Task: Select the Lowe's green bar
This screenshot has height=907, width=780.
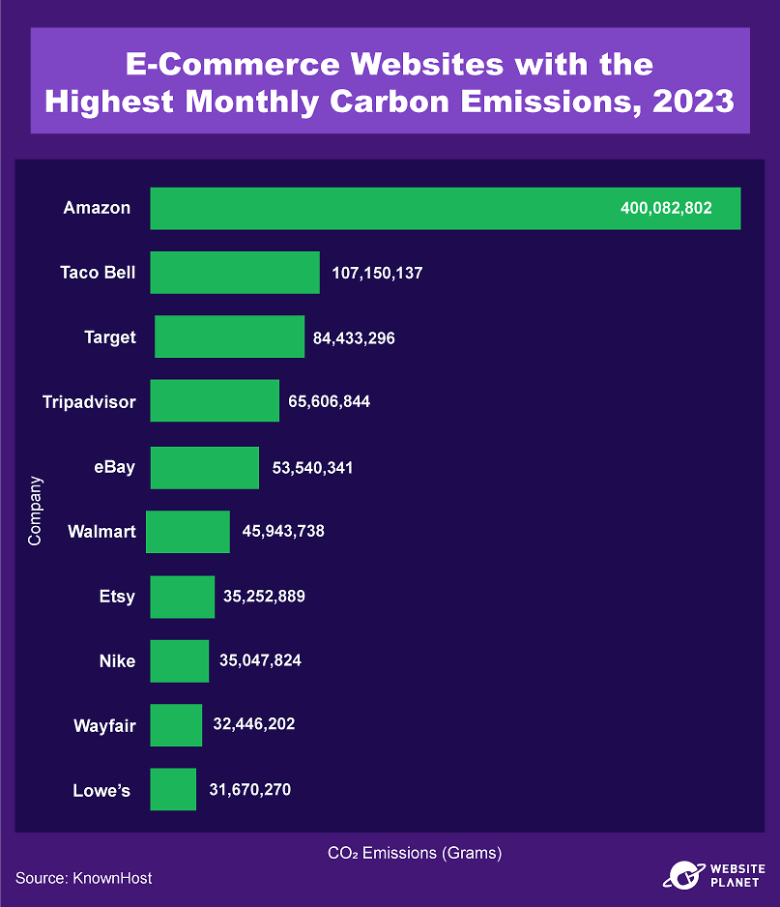Action: [x=173, y=789]
